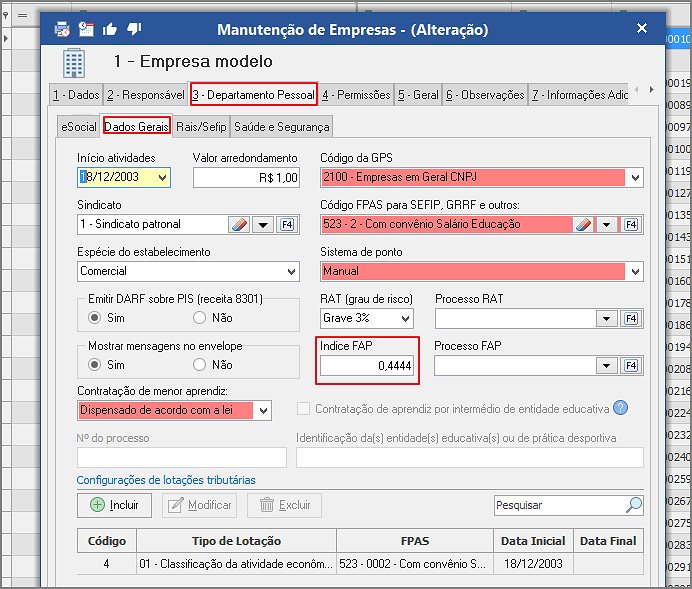This screenshot has height=589, width=692.
Task: Expand the RAT grau de risco dropdown
Action: click(x=404, y=319)
